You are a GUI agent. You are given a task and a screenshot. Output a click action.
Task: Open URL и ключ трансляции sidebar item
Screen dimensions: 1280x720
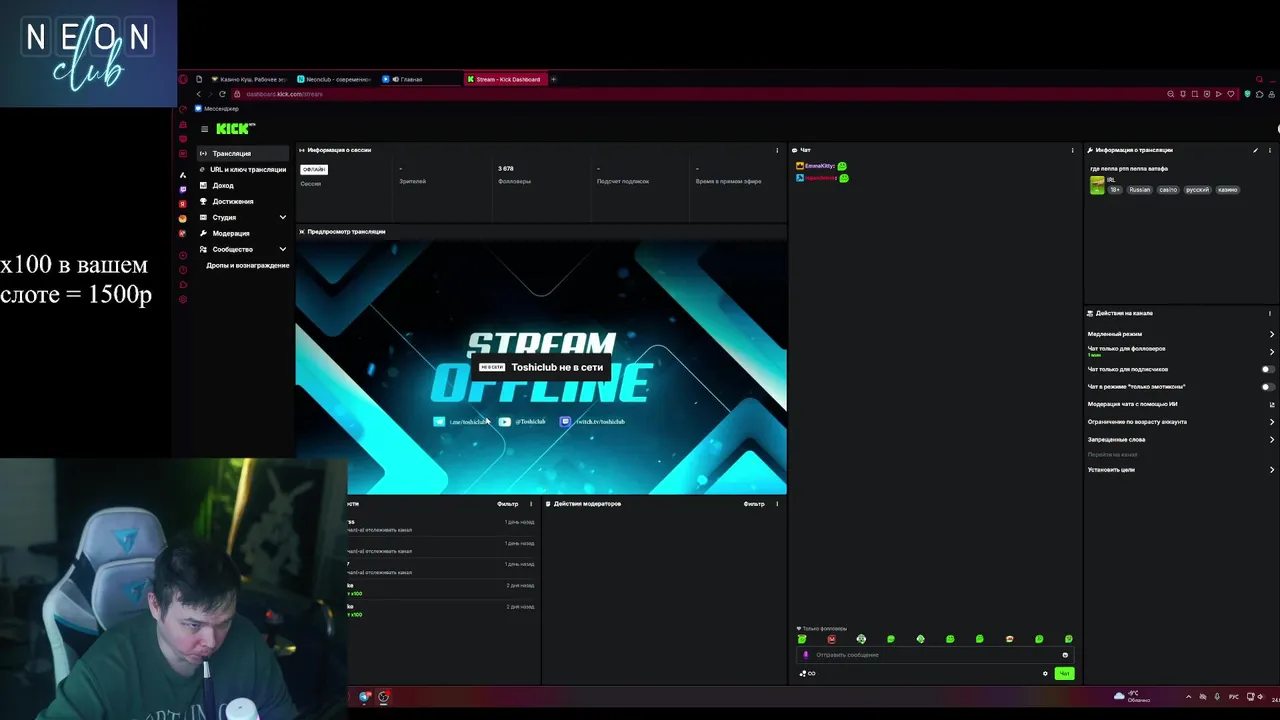(x=243, y=169)
